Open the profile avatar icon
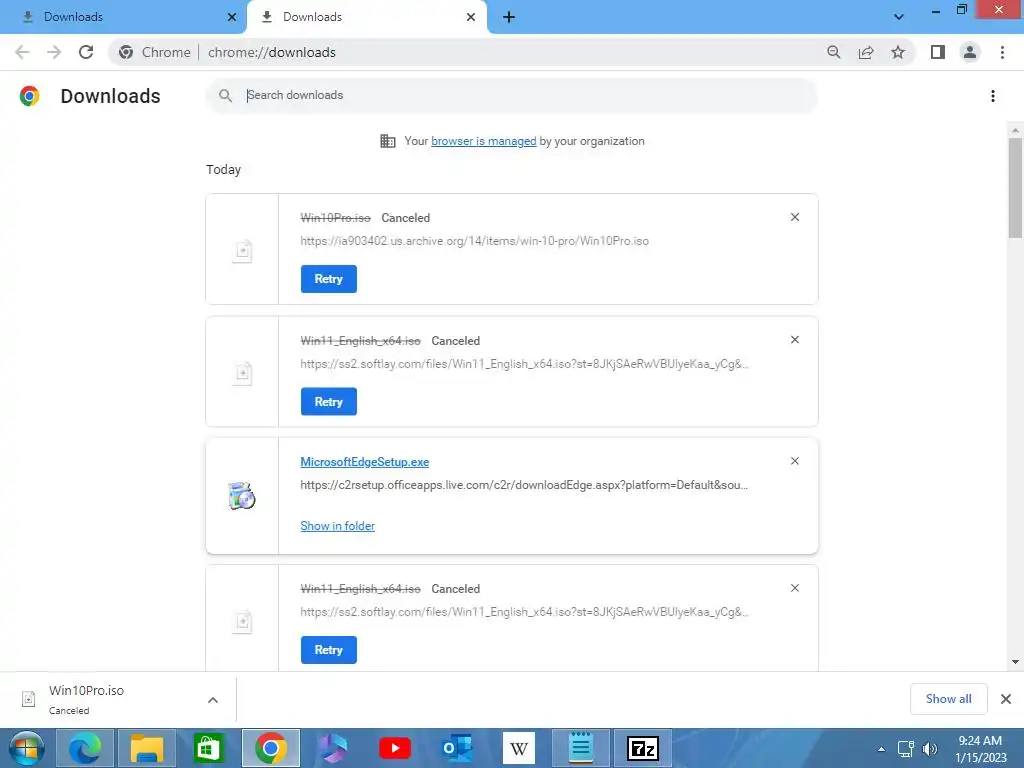 click(970, 52)
